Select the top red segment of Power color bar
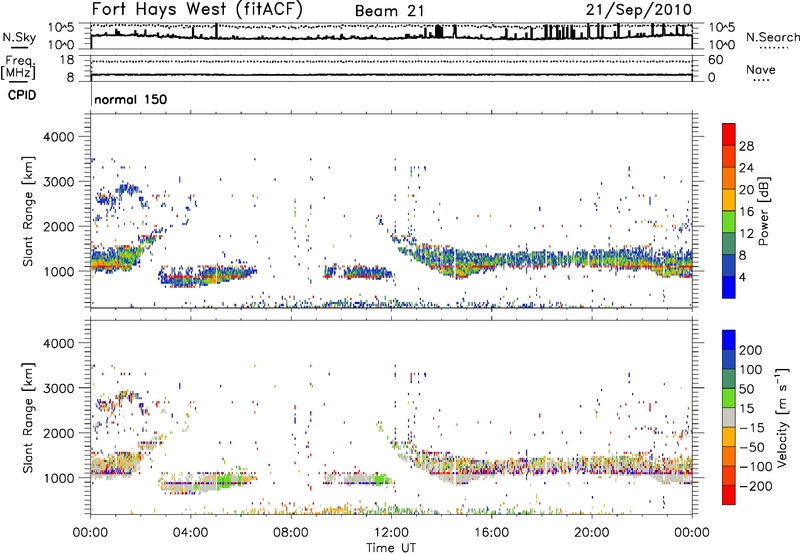 click(x=729, y=135)
